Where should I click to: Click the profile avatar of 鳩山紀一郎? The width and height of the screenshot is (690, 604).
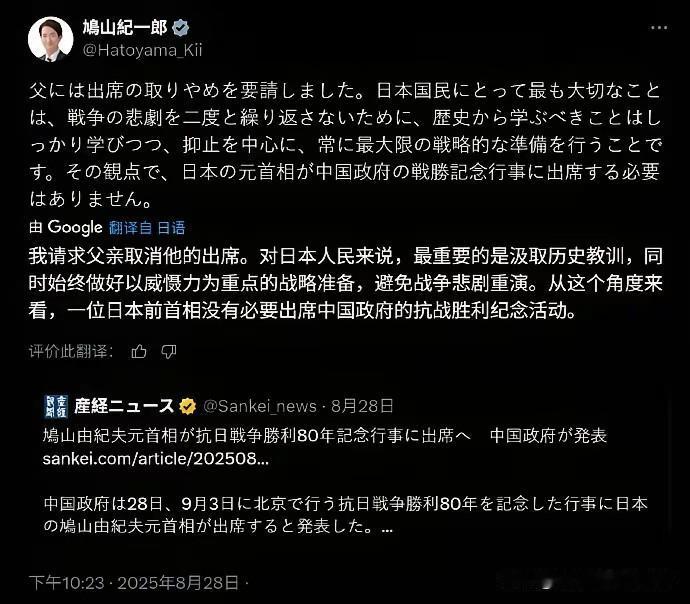click(51, 39)
